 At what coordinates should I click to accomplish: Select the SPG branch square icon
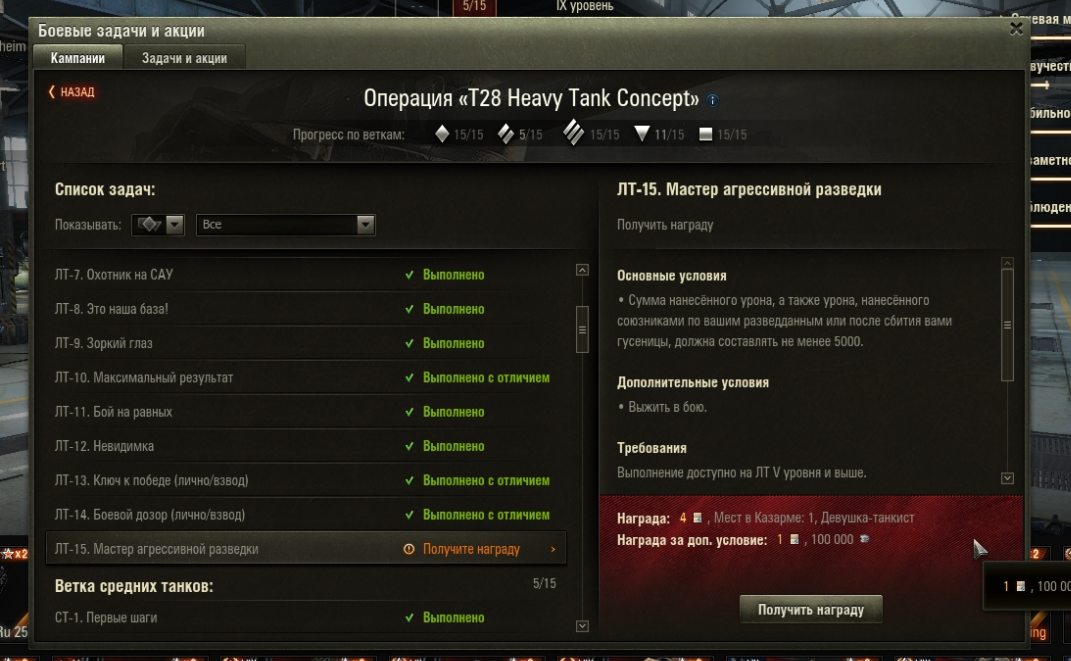706,134
